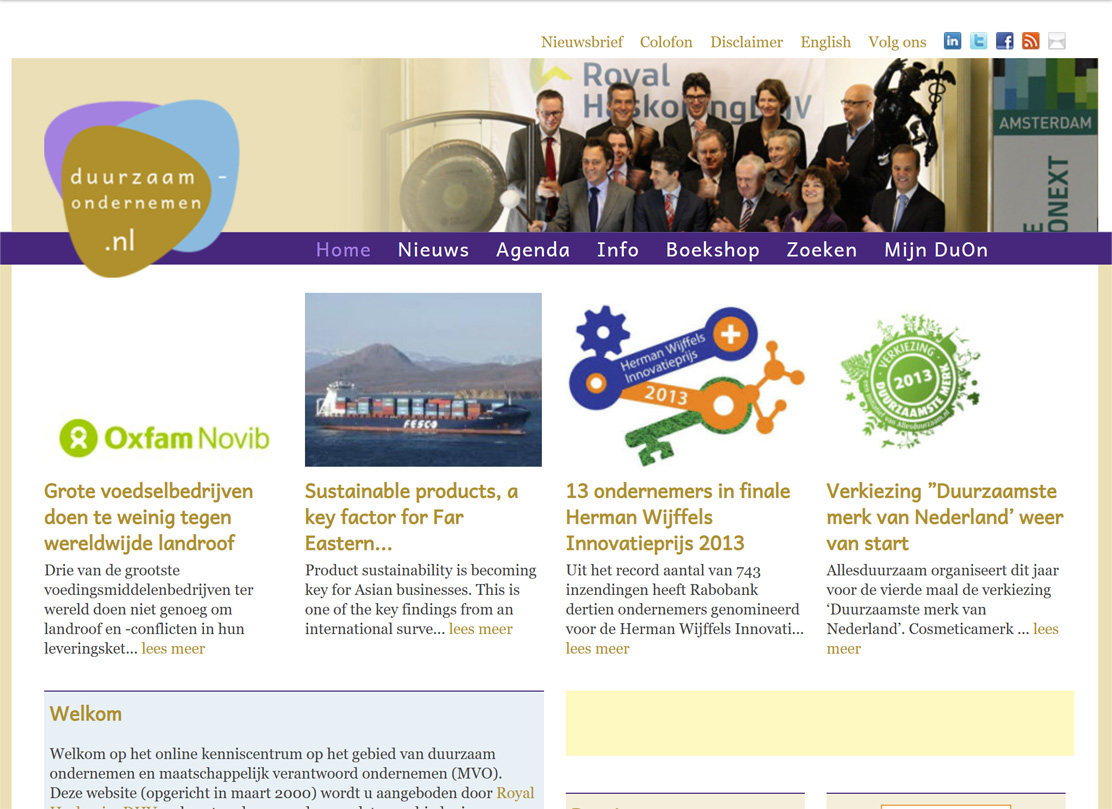The width and height of the screenshot is (1112, 809).
Task: Open the LinkedIn social icon
Action: [x=952, y=41]
